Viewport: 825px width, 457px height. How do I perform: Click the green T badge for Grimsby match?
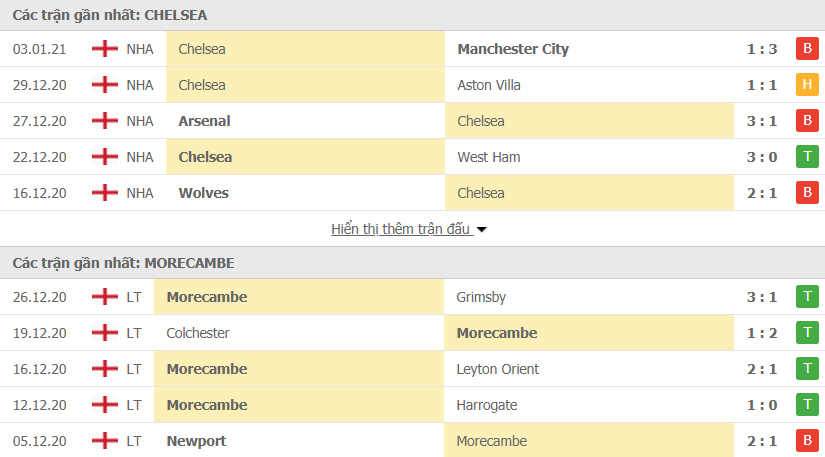tap(806, 297)
